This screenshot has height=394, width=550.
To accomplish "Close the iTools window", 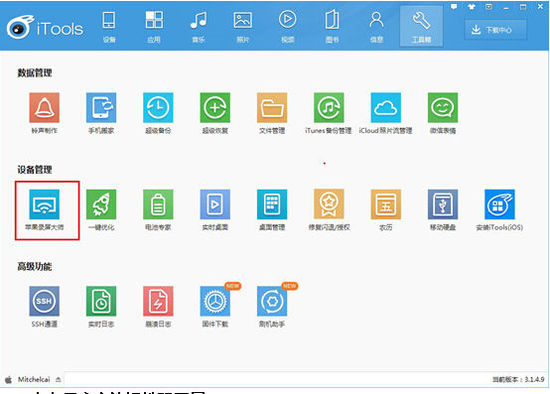I will 540,6.
